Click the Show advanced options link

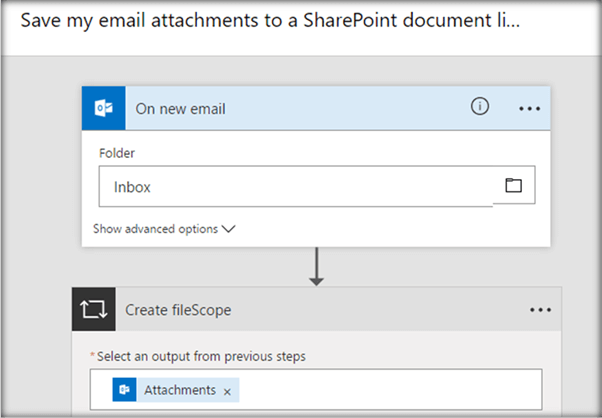(155, 229)
